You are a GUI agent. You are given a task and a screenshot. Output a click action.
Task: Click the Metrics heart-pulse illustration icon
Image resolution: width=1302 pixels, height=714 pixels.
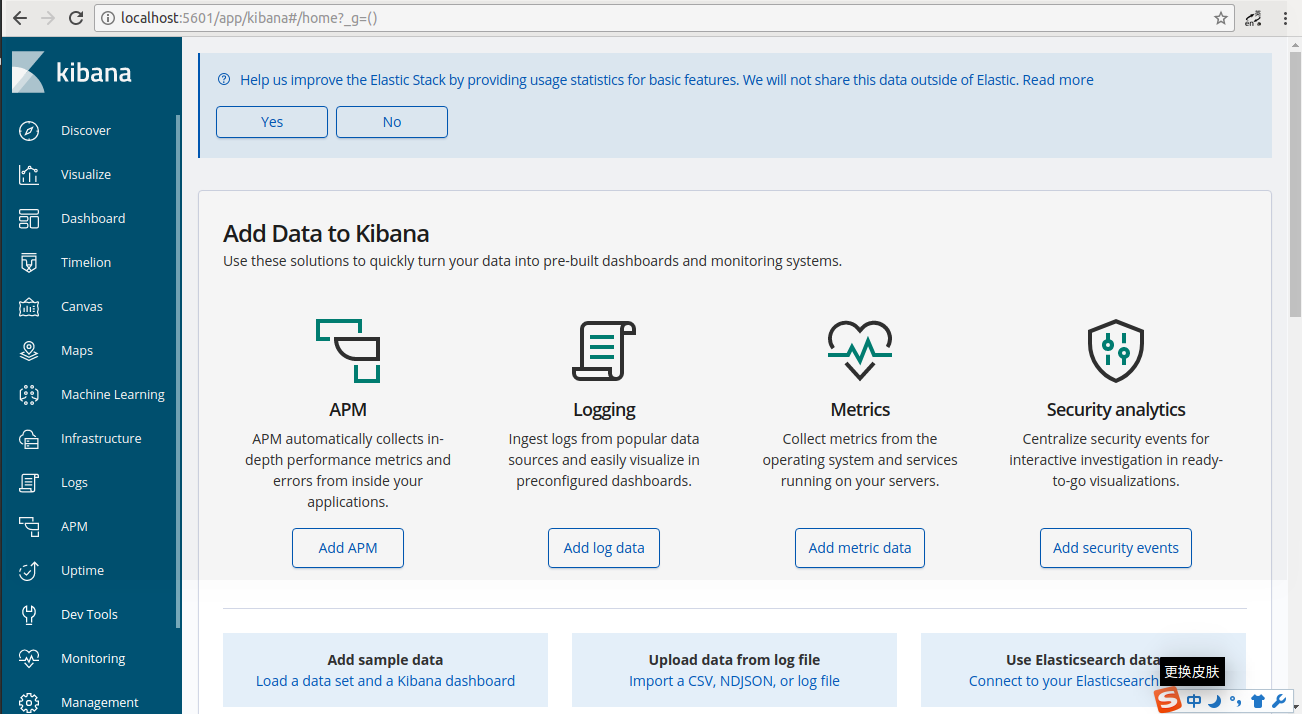coord(860,350)
